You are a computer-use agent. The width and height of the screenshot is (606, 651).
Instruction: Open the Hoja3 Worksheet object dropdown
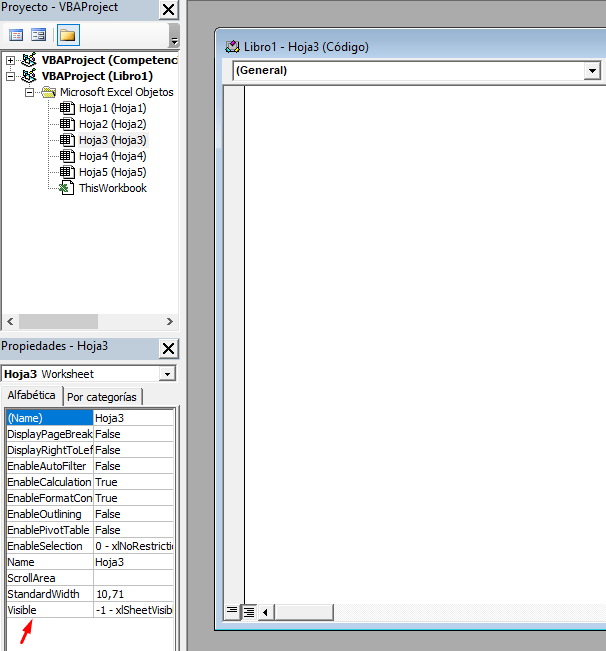167,374
